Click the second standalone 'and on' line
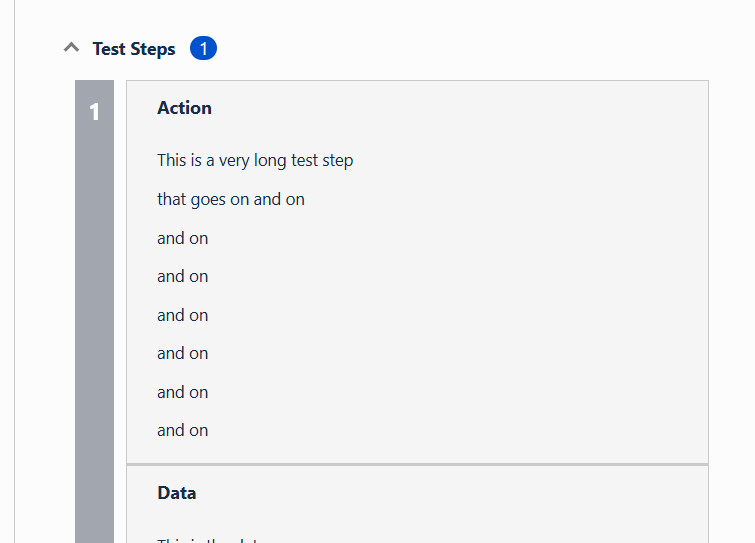The height and width of the screenshot is (543, 755). click(x=183, y=276)
